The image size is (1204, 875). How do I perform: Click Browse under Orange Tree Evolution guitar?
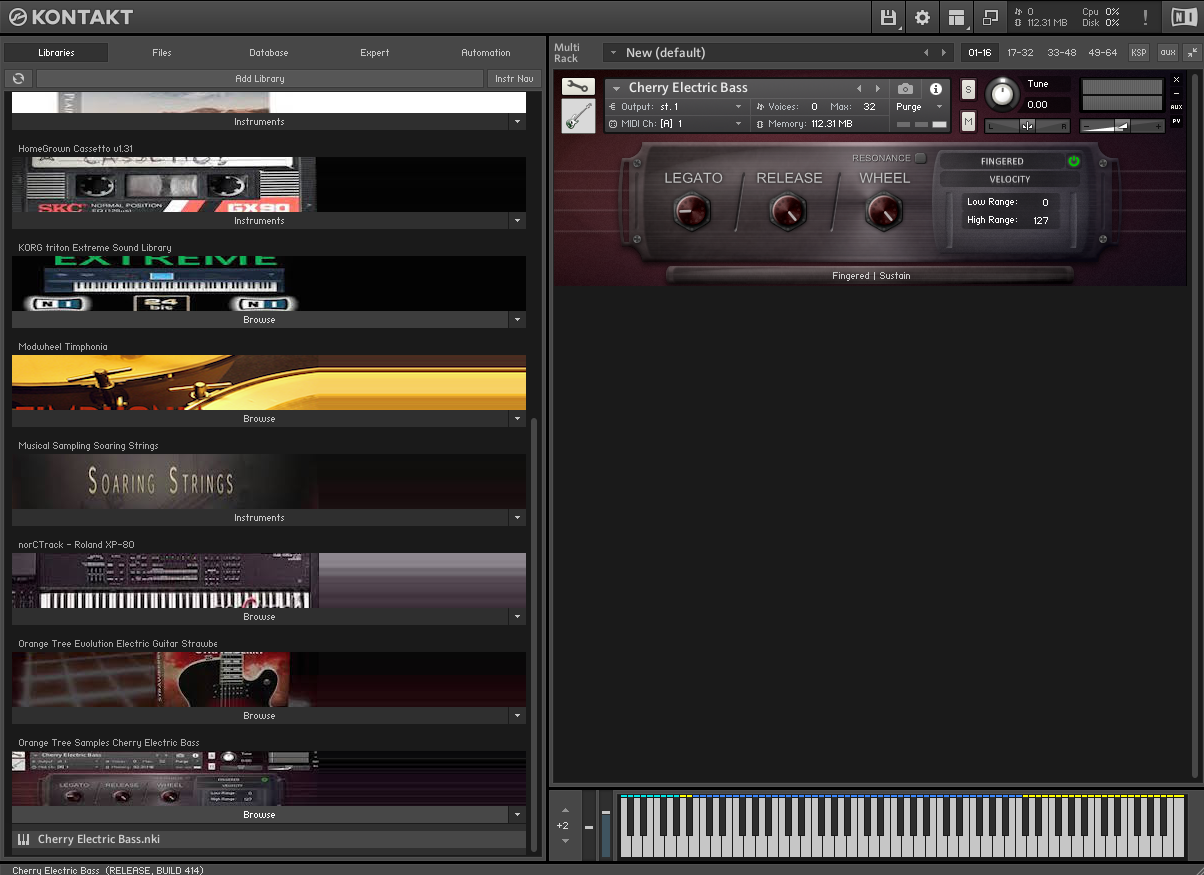(x=259, y=716)
